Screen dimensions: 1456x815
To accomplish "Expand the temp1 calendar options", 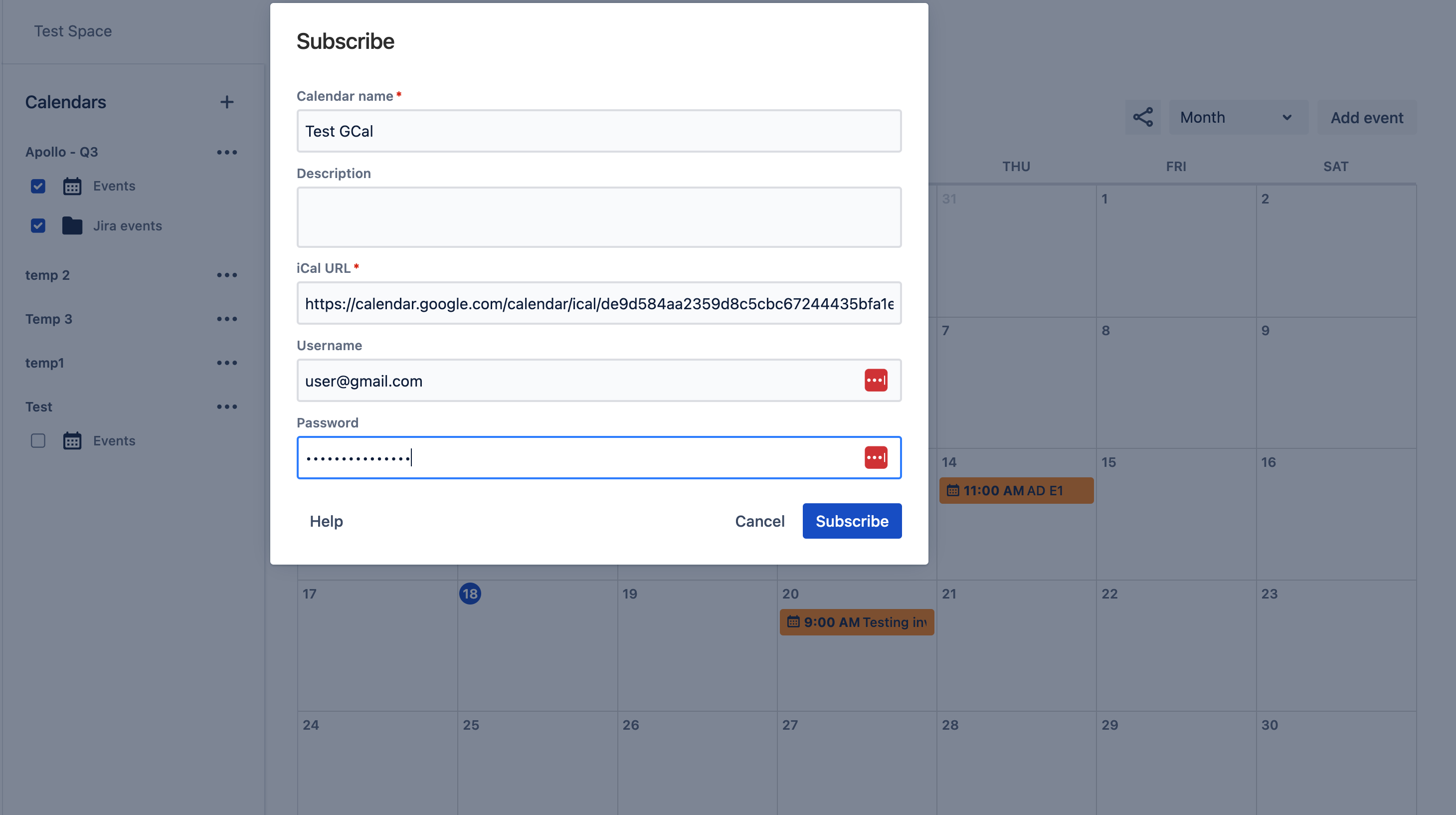I will click(227, 362).
